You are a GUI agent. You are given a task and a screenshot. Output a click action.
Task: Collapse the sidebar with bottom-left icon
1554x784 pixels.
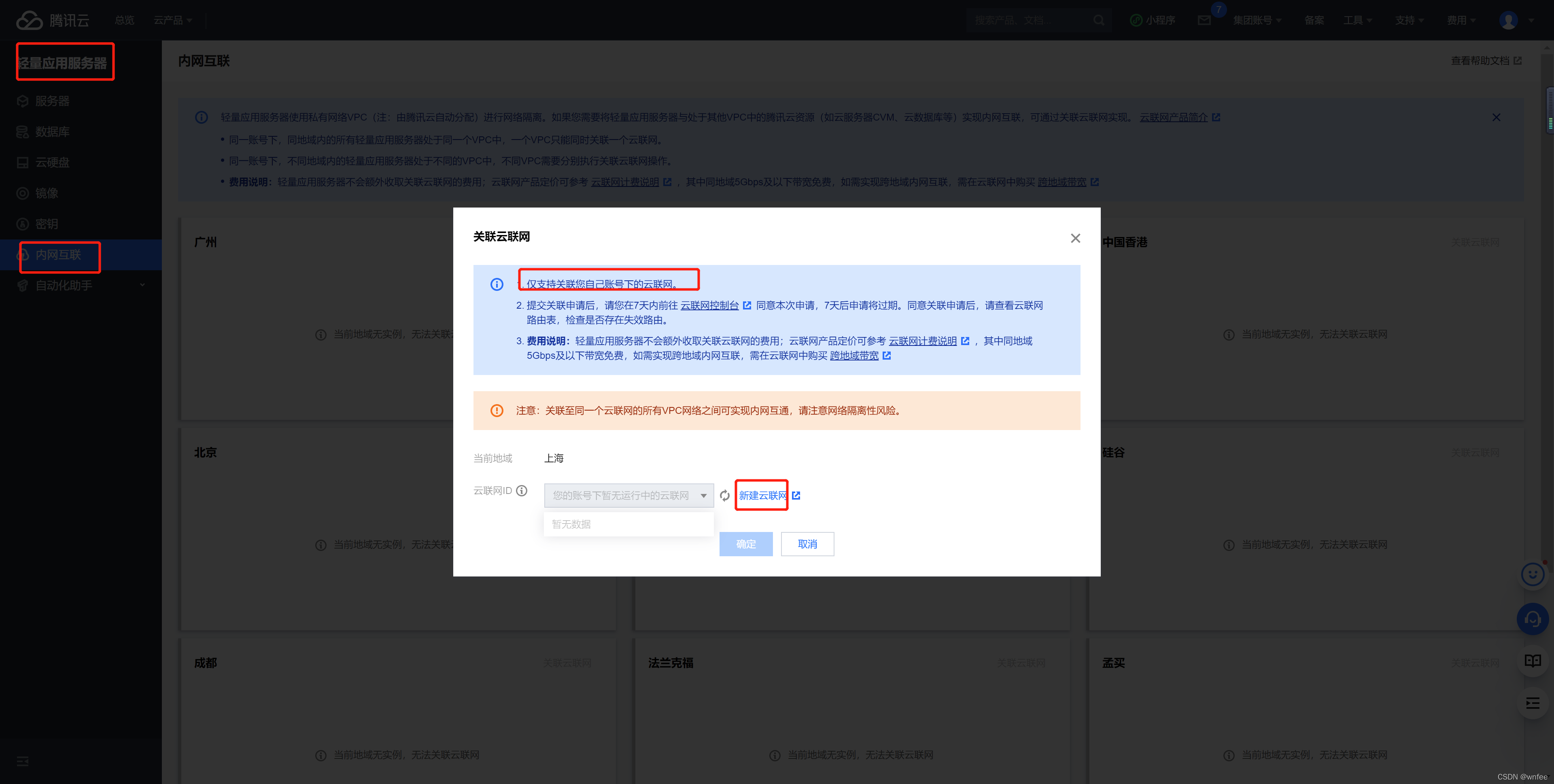(22, 761)
